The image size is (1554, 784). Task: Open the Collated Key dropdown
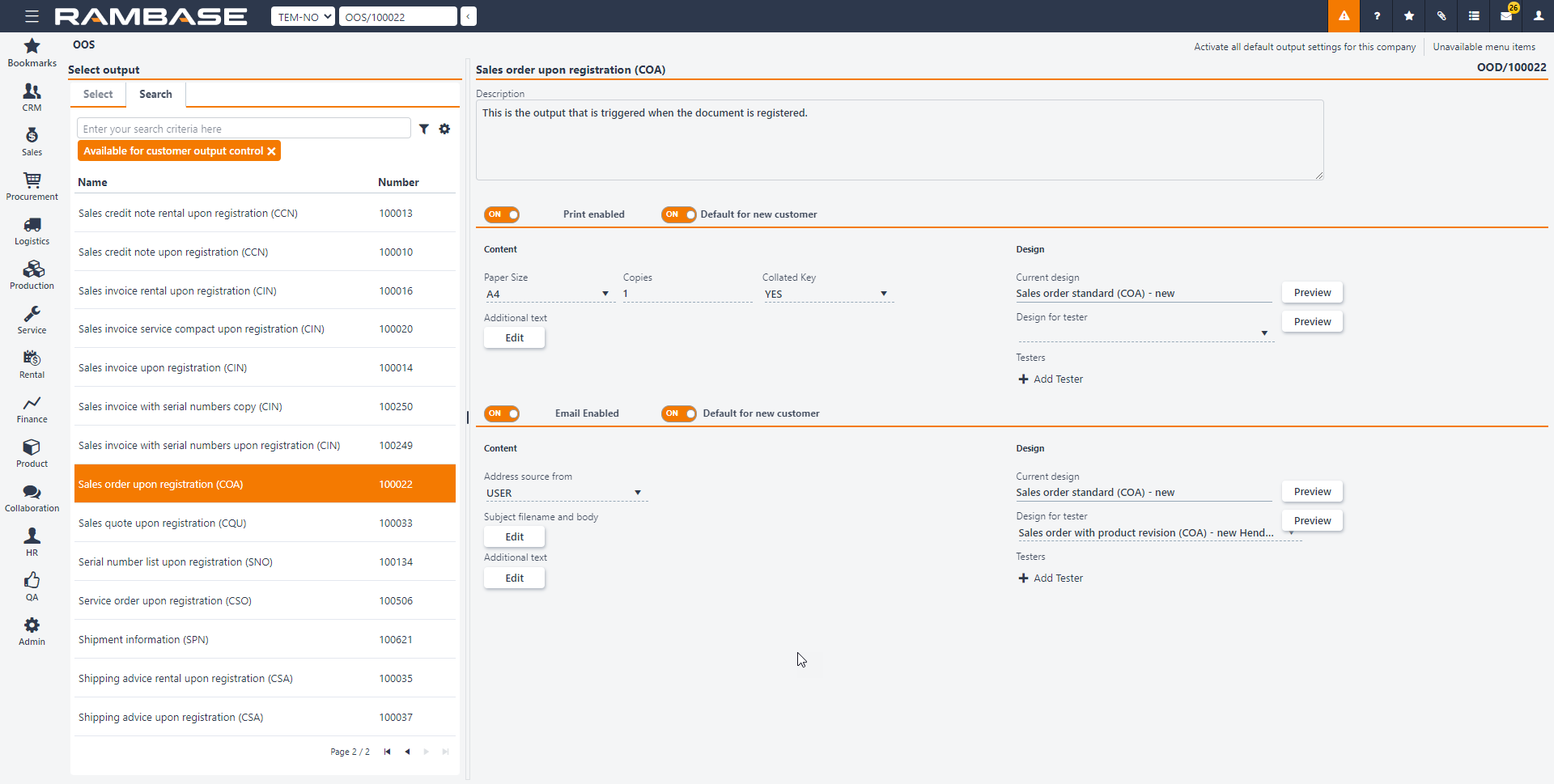[826, 294]
